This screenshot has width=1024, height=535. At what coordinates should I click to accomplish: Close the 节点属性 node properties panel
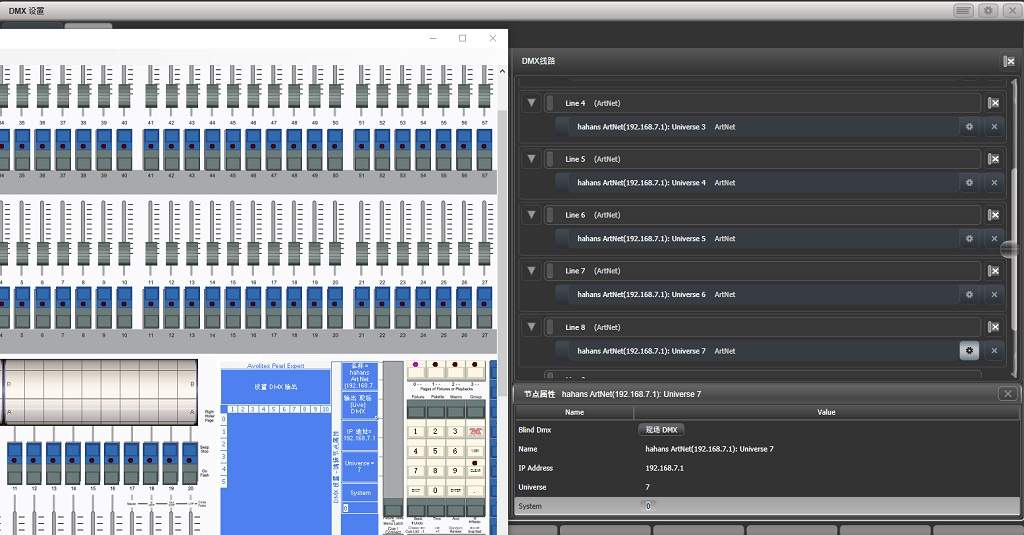click(x=1008, y=393)
